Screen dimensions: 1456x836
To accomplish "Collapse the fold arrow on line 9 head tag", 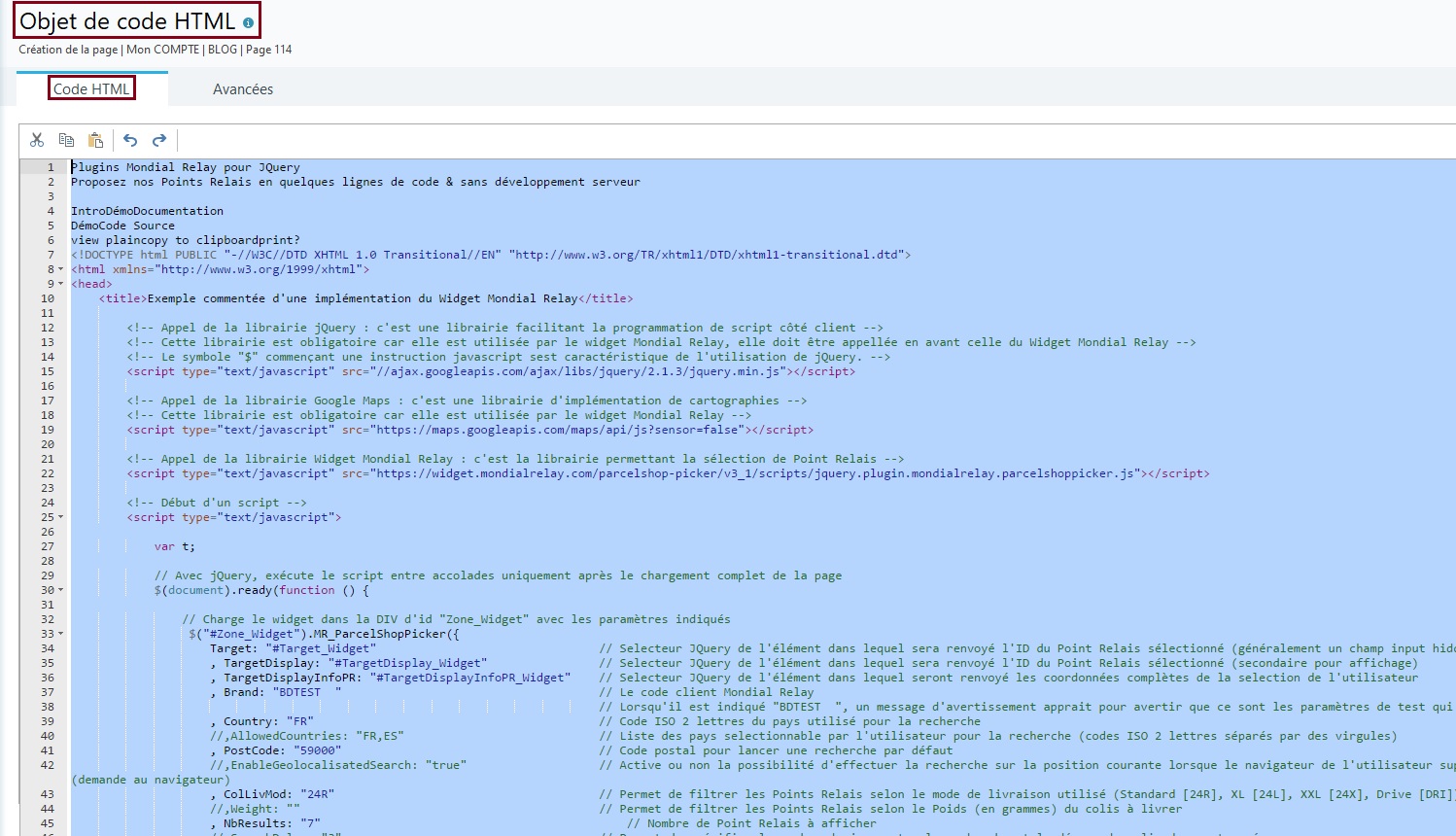I will [61, 284].
